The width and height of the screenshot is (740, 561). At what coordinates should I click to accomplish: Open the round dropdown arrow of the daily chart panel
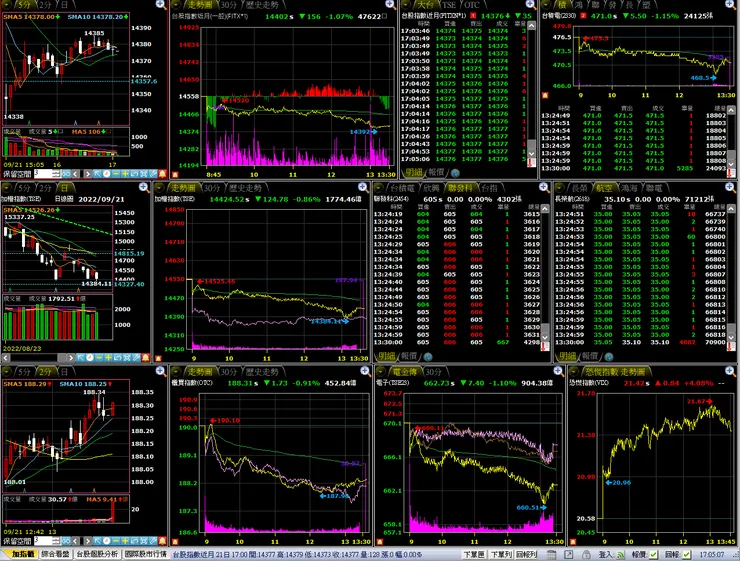7,188
